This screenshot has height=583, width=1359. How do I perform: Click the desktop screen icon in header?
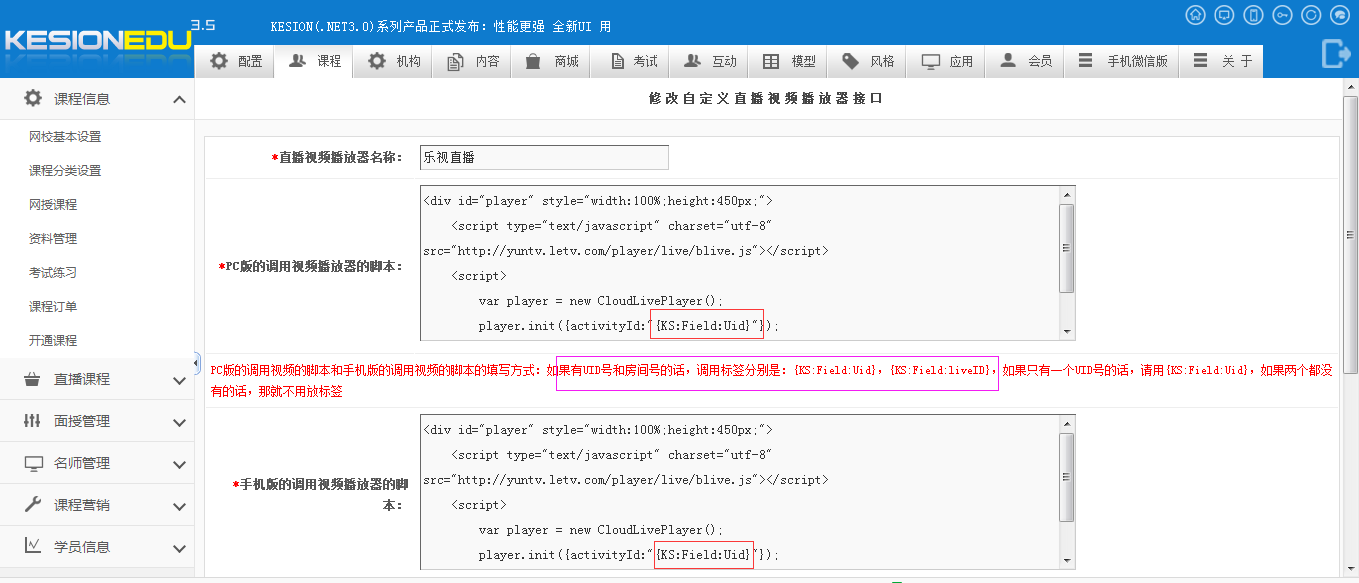1224,15
